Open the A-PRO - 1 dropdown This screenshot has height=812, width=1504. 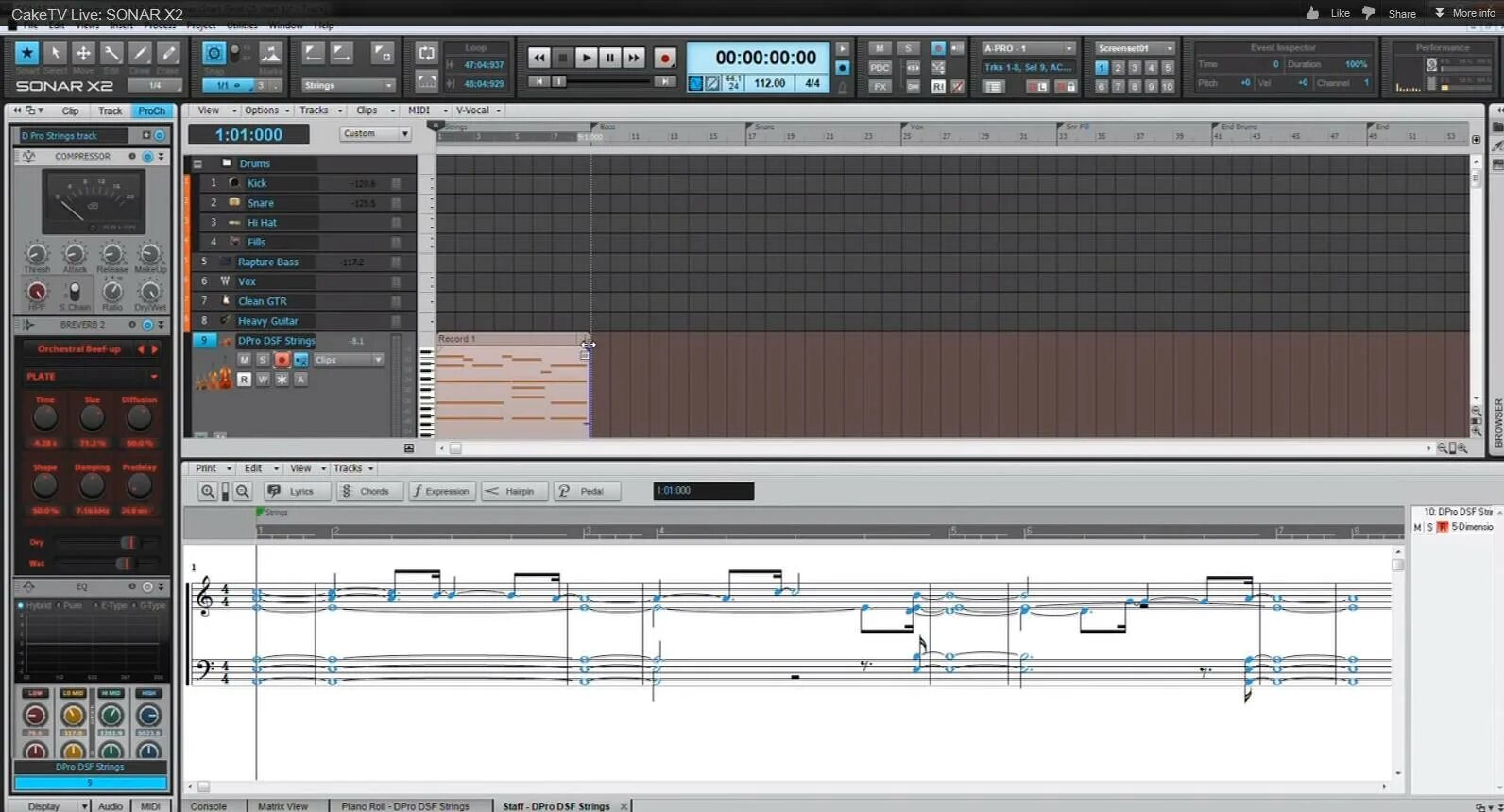click(x=1028, y=48)
